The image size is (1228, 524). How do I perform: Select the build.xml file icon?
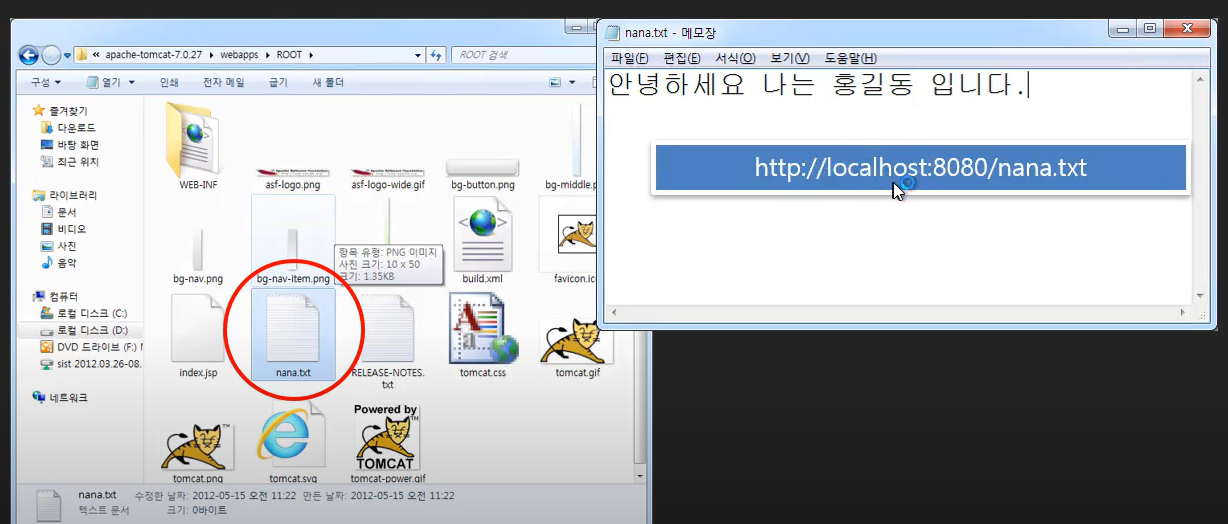coord(482,233)
